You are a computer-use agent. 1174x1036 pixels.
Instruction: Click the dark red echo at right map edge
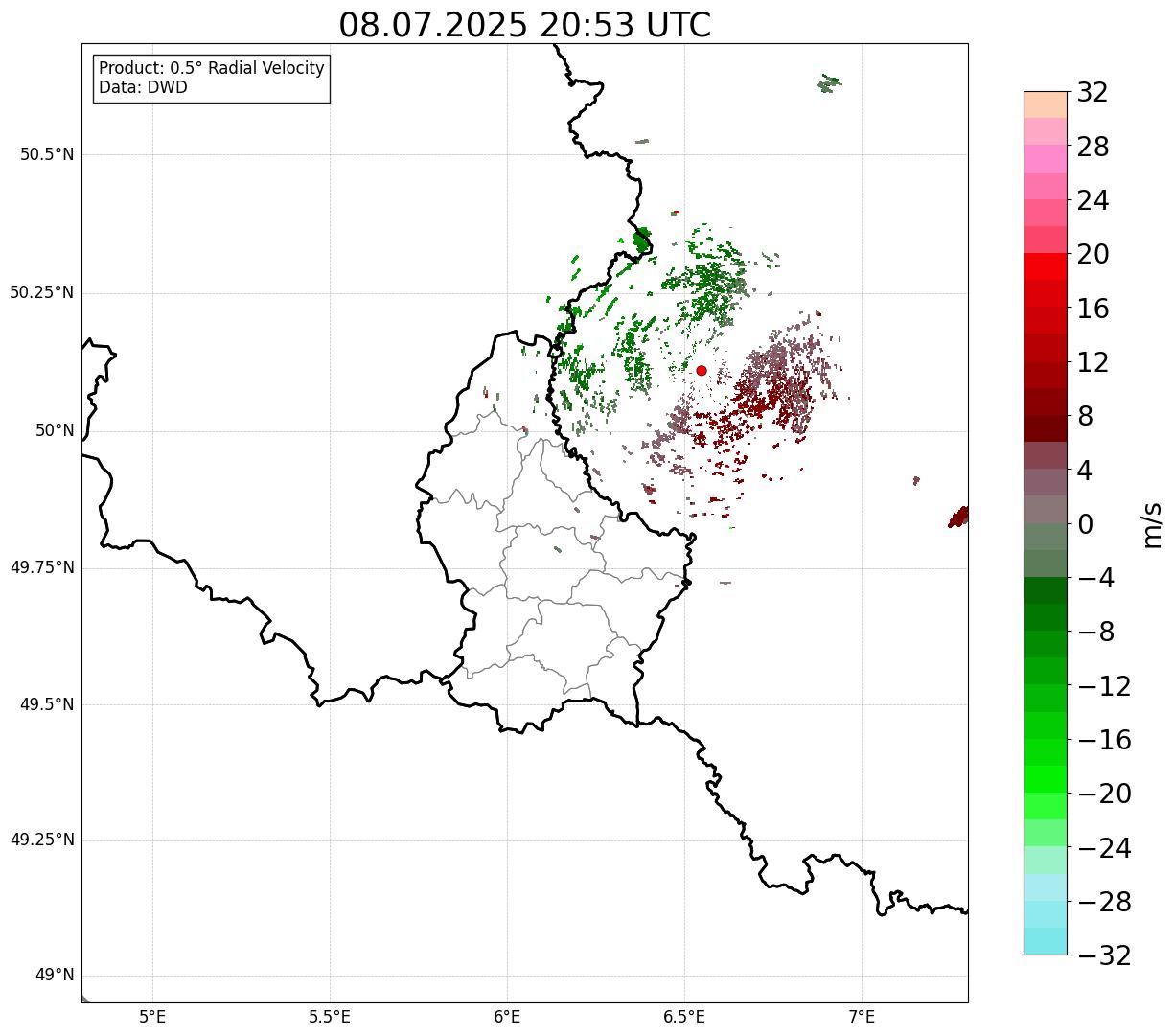[958, 518]
